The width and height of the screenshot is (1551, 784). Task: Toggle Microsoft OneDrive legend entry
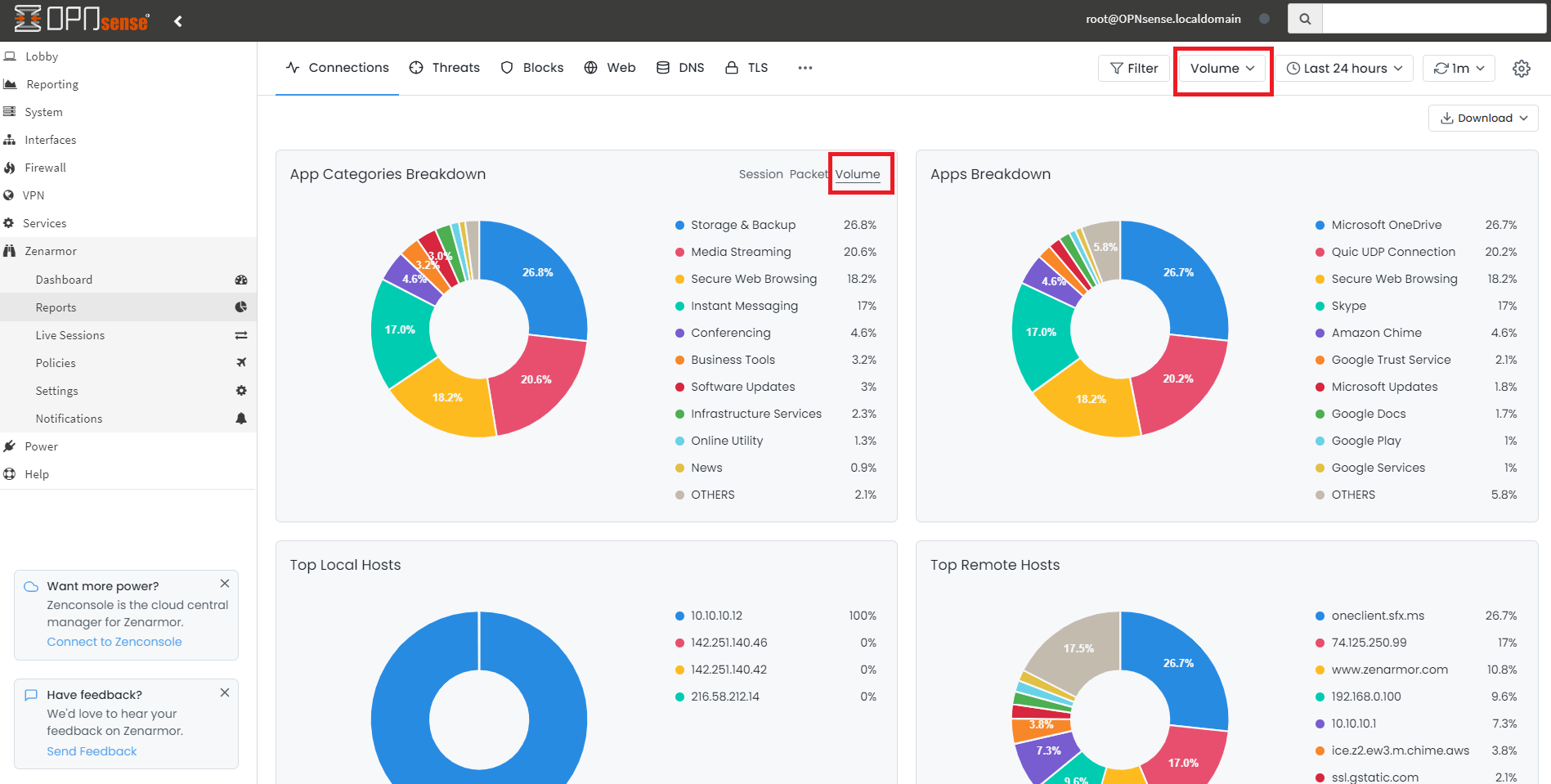[x=1416, y=225]
